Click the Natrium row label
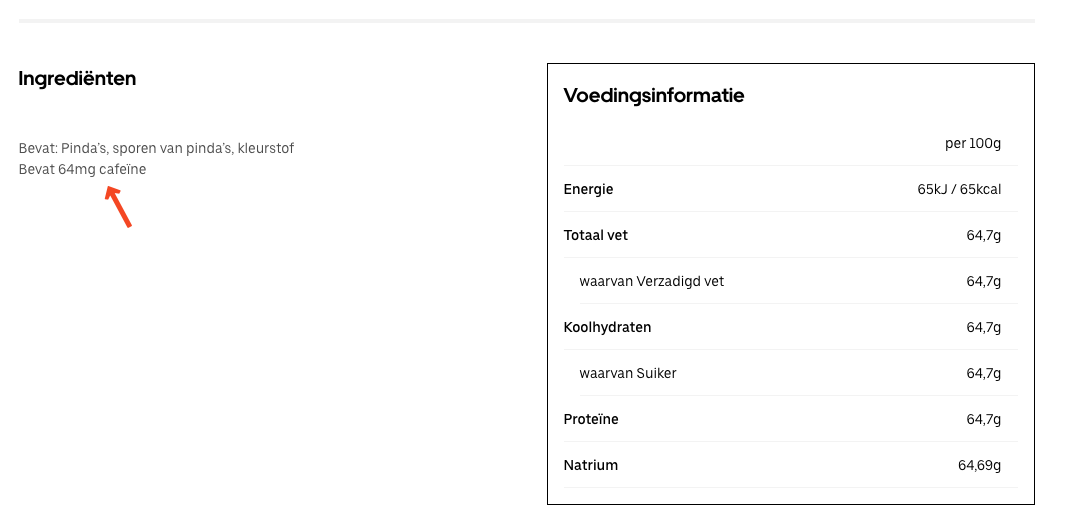Image resolution: width=1066 pixels, height=529 pixels. [591, 465]
